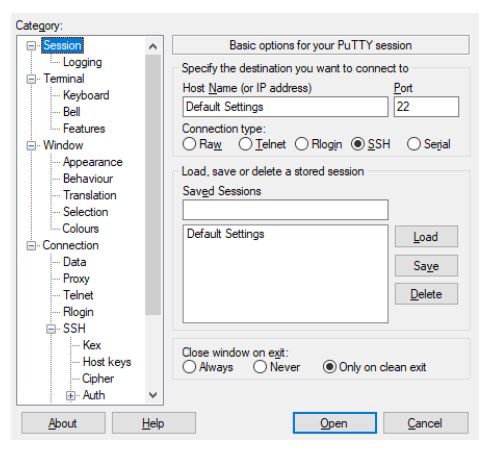Image resolution: width=489 pixels, height=453 pixels.
Task: Collapse the Window category node
Action: pos(31,146)
